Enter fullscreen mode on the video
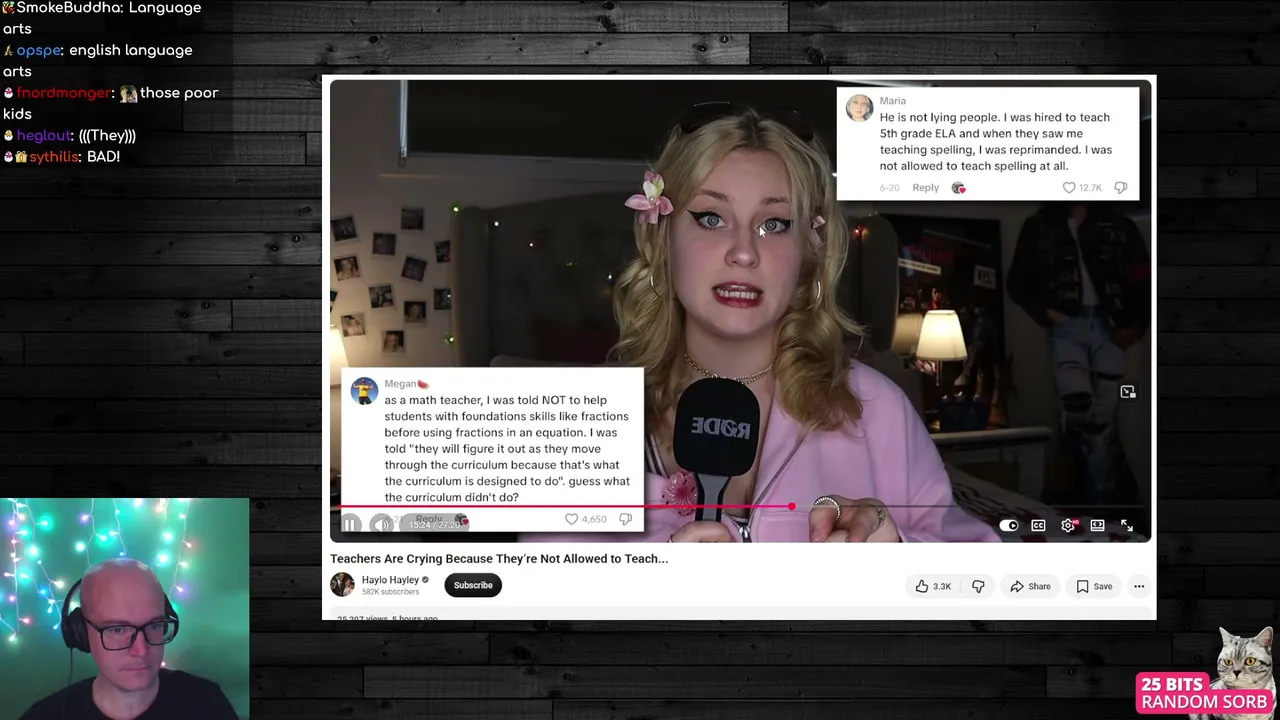 click(1127, 526)
